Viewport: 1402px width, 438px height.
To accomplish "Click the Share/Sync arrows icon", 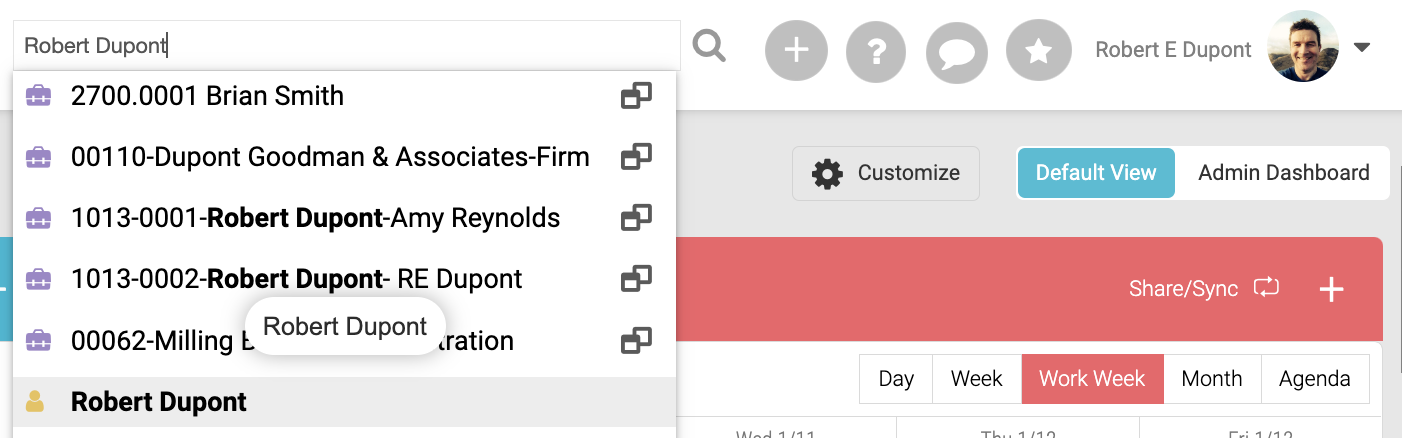I will [1266, 288].
